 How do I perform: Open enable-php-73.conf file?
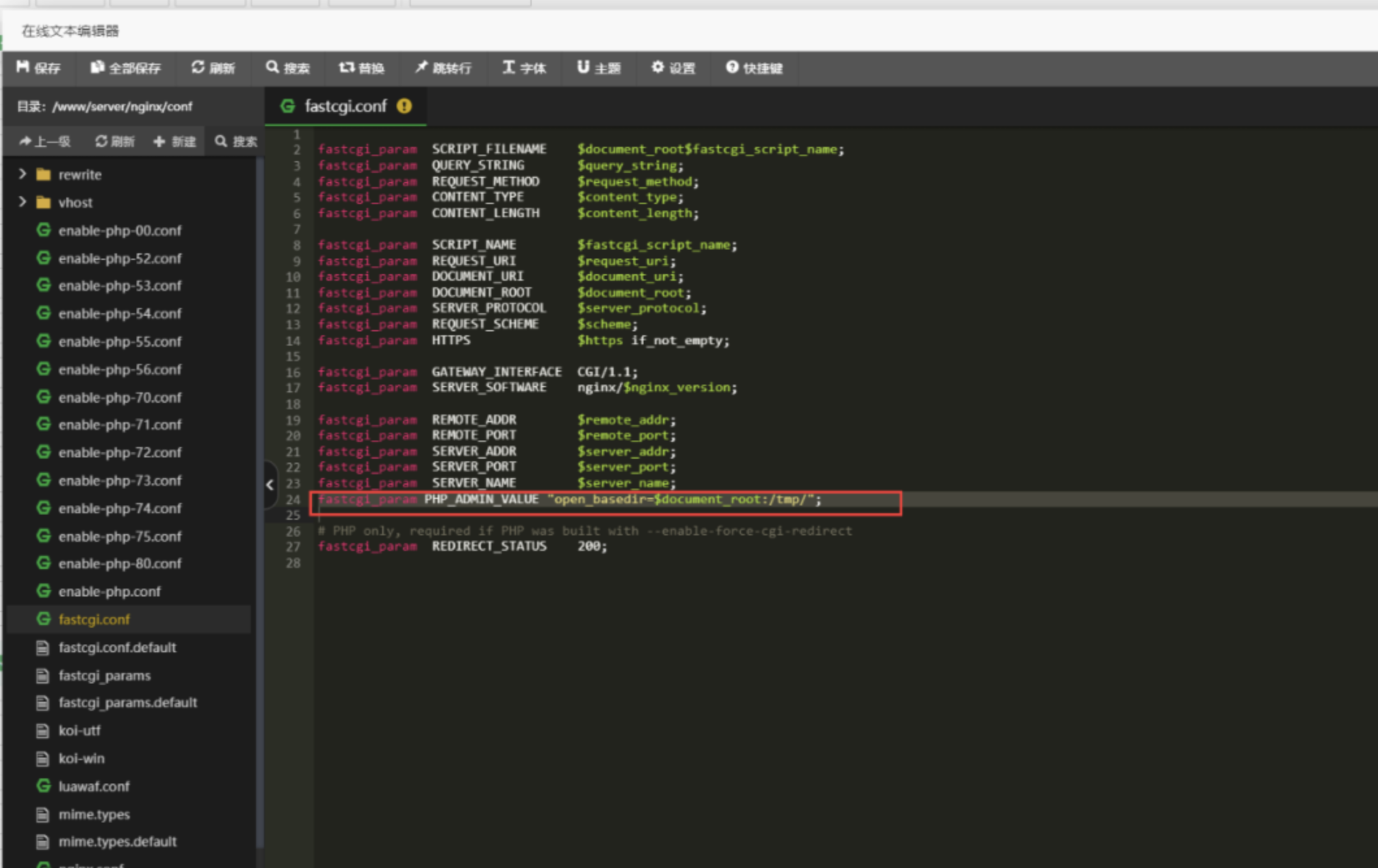tap(120, 481)
